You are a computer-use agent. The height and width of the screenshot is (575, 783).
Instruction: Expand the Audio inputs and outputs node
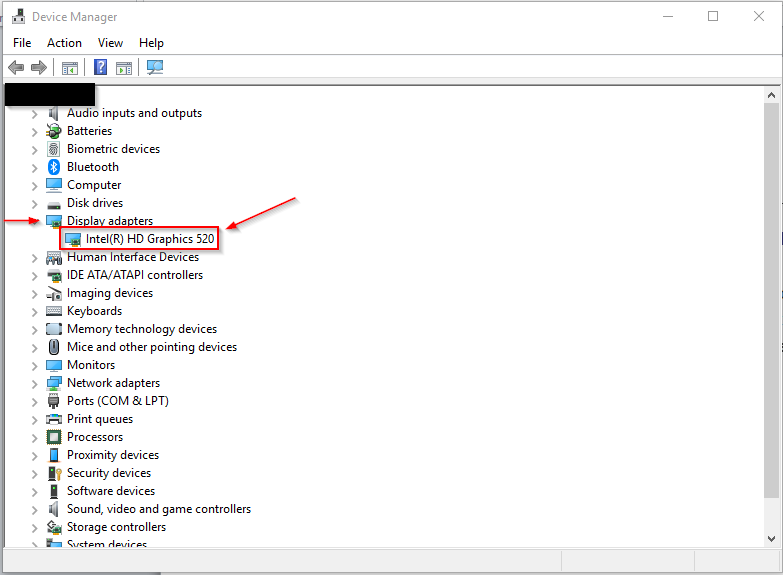[x=34, y=113]
